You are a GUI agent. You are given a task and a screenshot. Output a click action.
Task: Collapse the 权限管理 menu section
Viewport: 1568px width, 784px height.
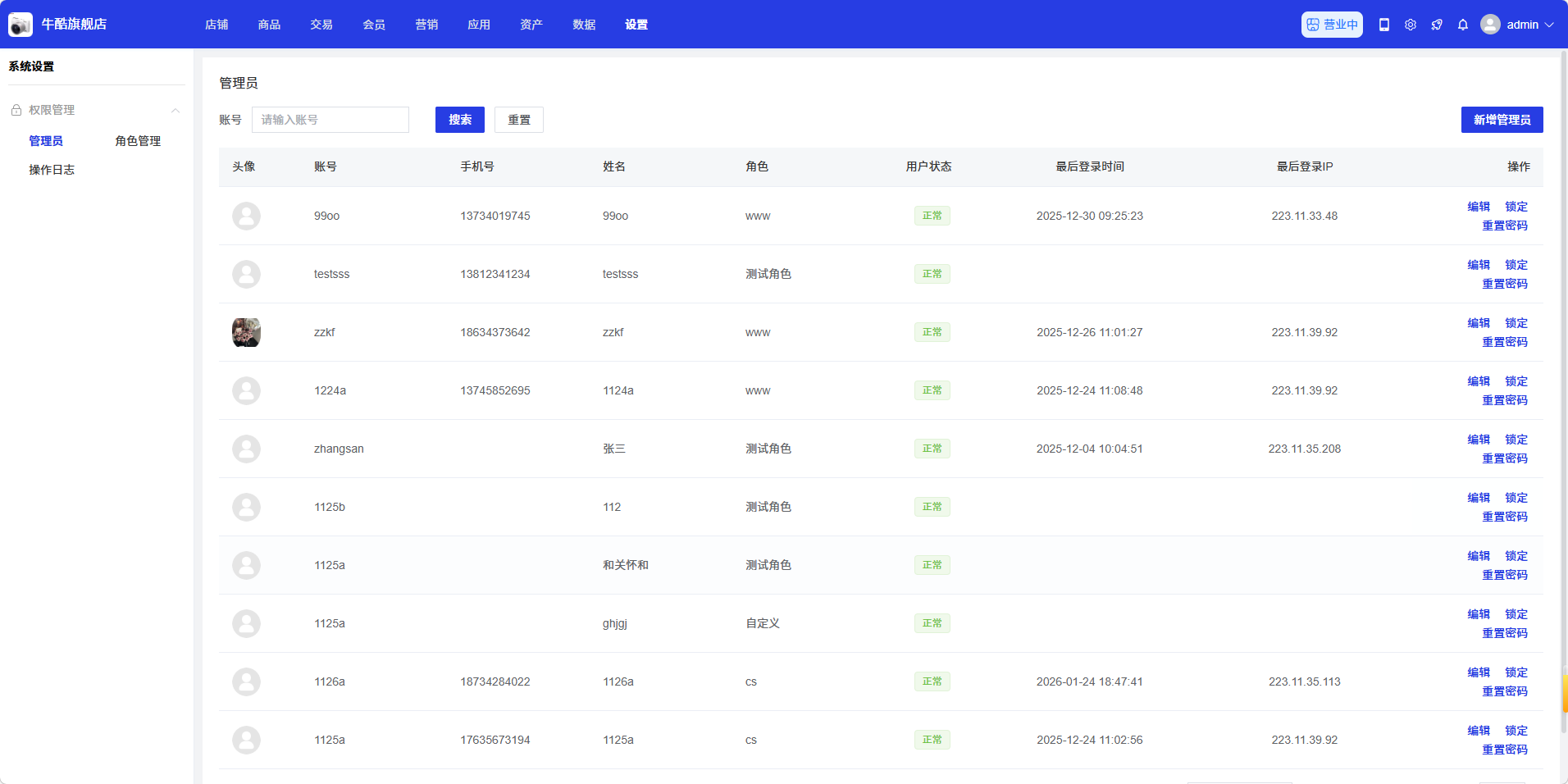175,110
